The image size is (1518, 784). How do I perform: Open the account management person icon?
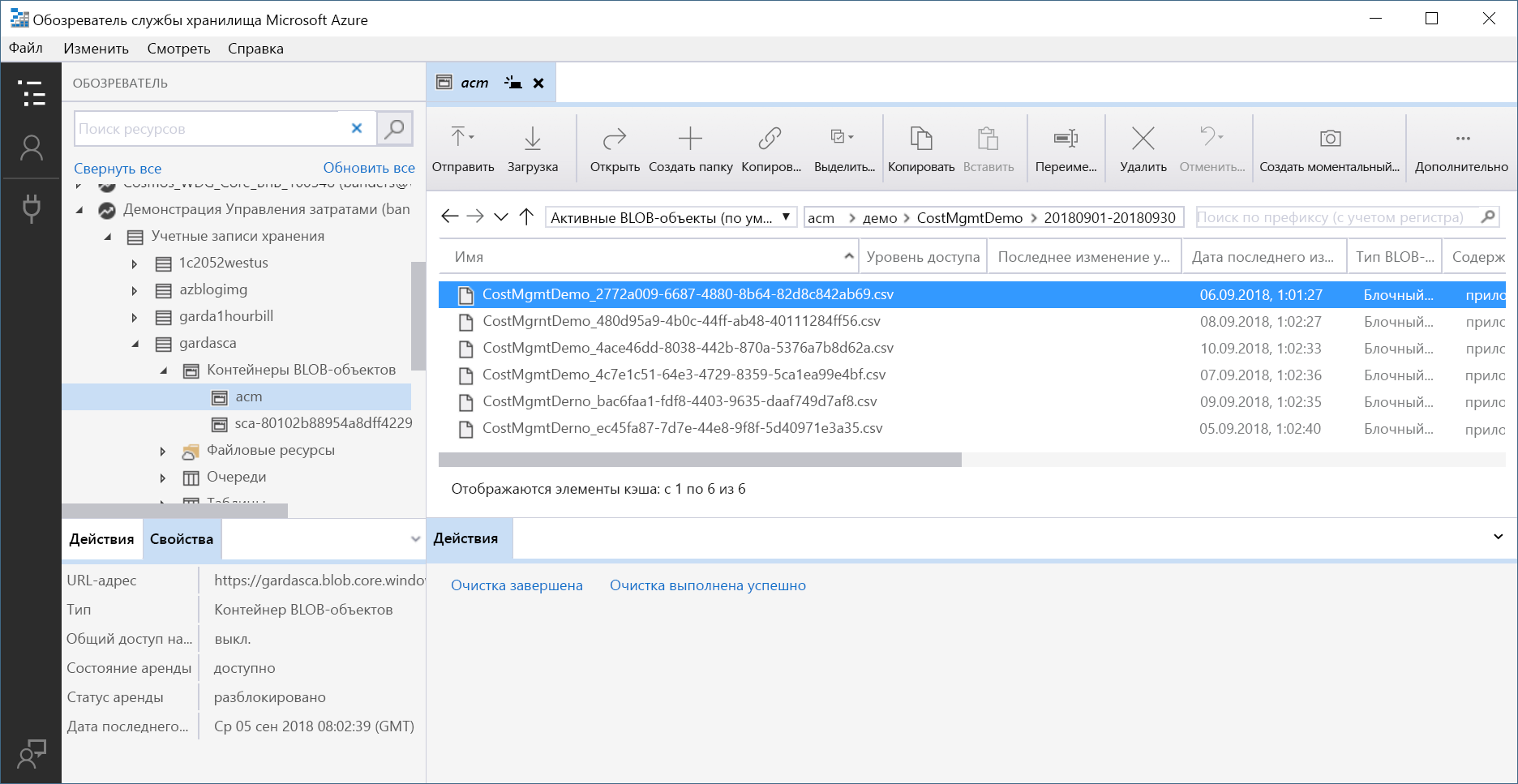pyautogui.click(x=31, y=148)
